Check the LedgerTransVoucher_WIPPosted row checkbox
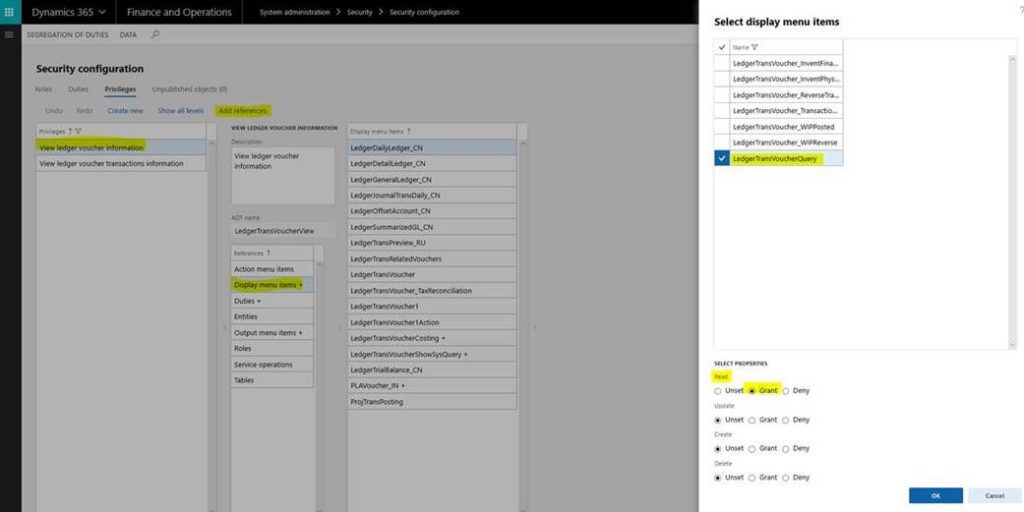Image resolution: width=1024 pixels, height=512 pixels. [x=722, y=126]
